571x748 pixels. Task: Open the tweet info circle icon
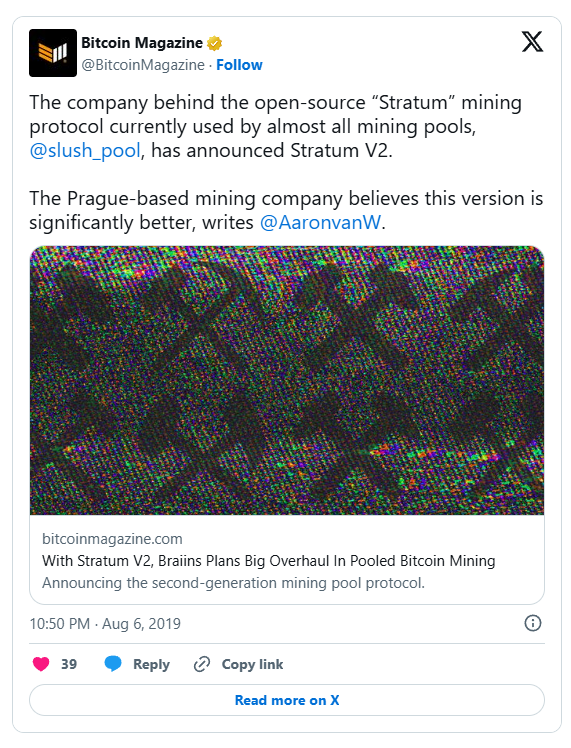point(533,623)
